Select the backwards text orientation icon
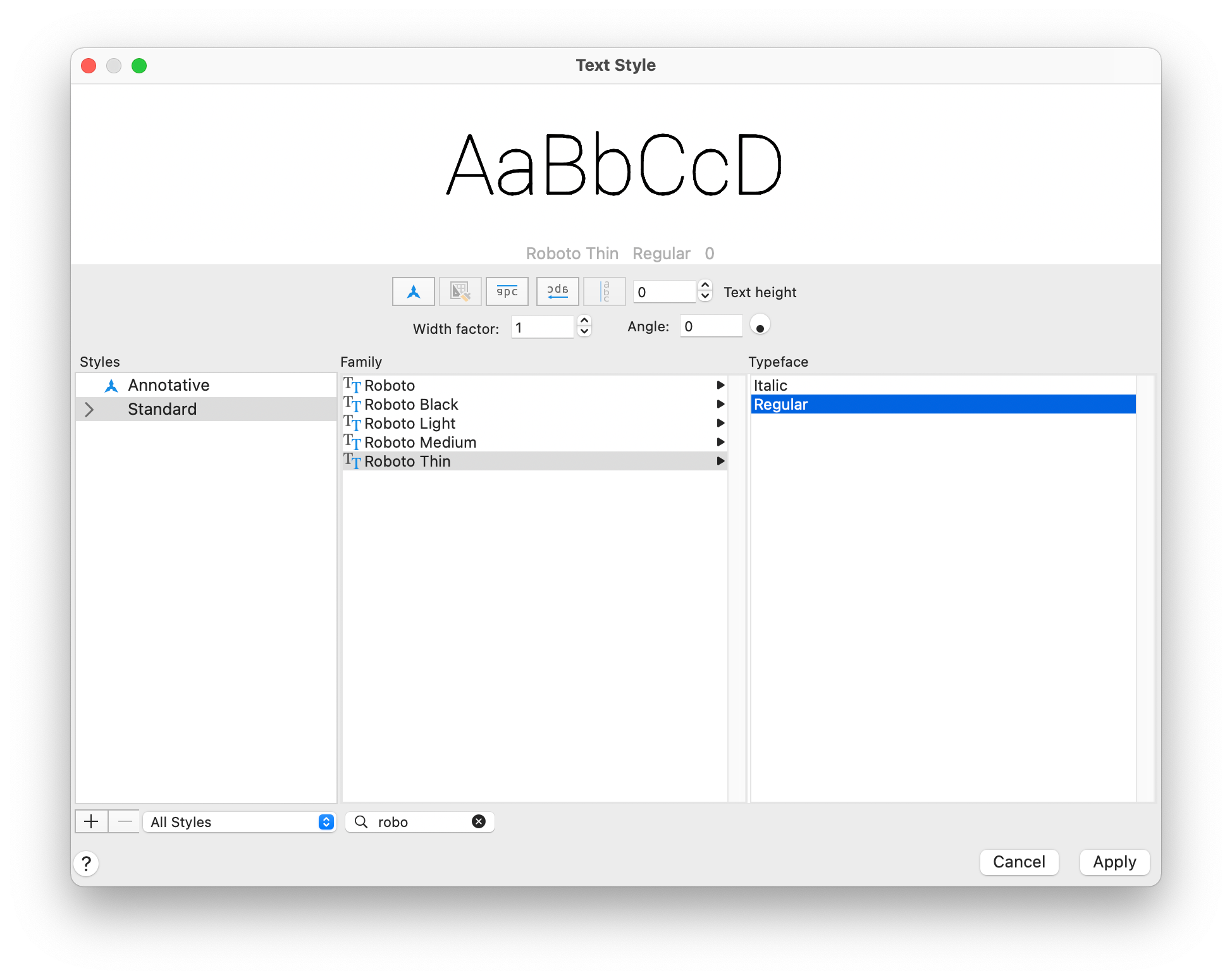Screen dimensions: 1232x980 point(558,292)
